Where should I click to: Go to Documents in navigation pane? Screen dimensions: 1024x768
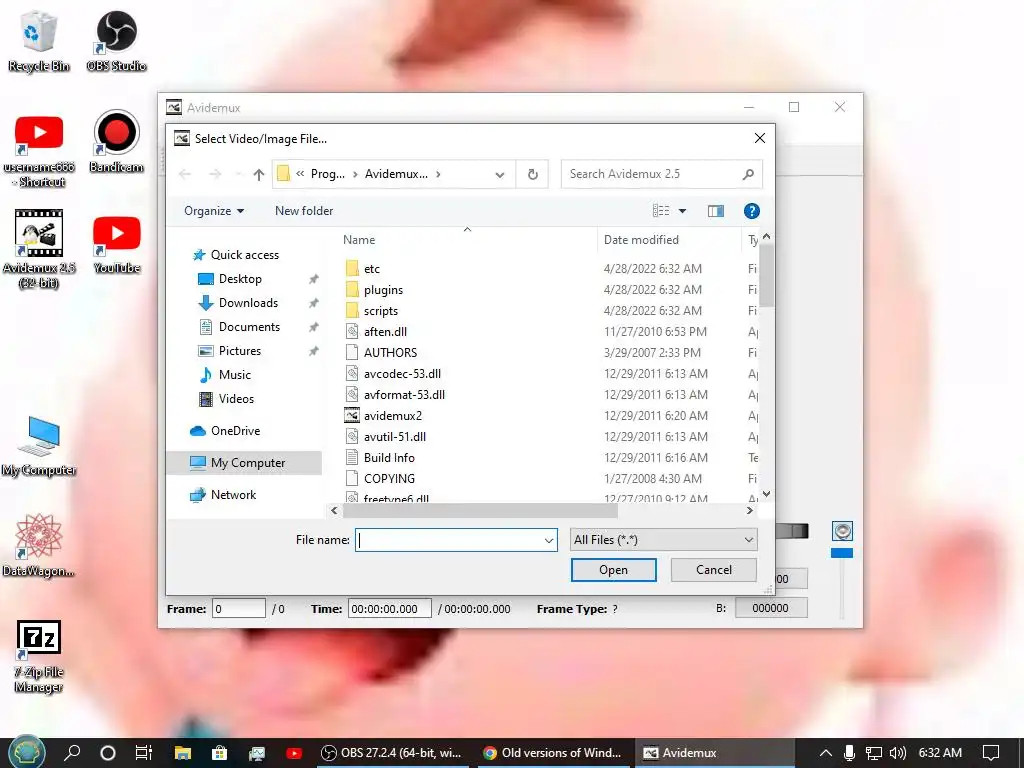click(249, 327)
